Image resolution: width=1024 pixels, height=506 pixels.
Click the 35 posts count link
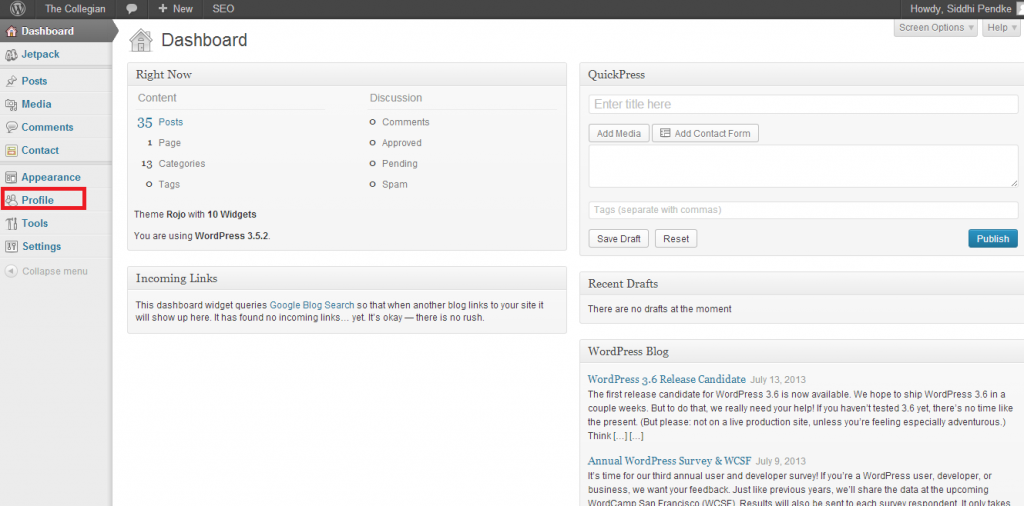point(144,122)
